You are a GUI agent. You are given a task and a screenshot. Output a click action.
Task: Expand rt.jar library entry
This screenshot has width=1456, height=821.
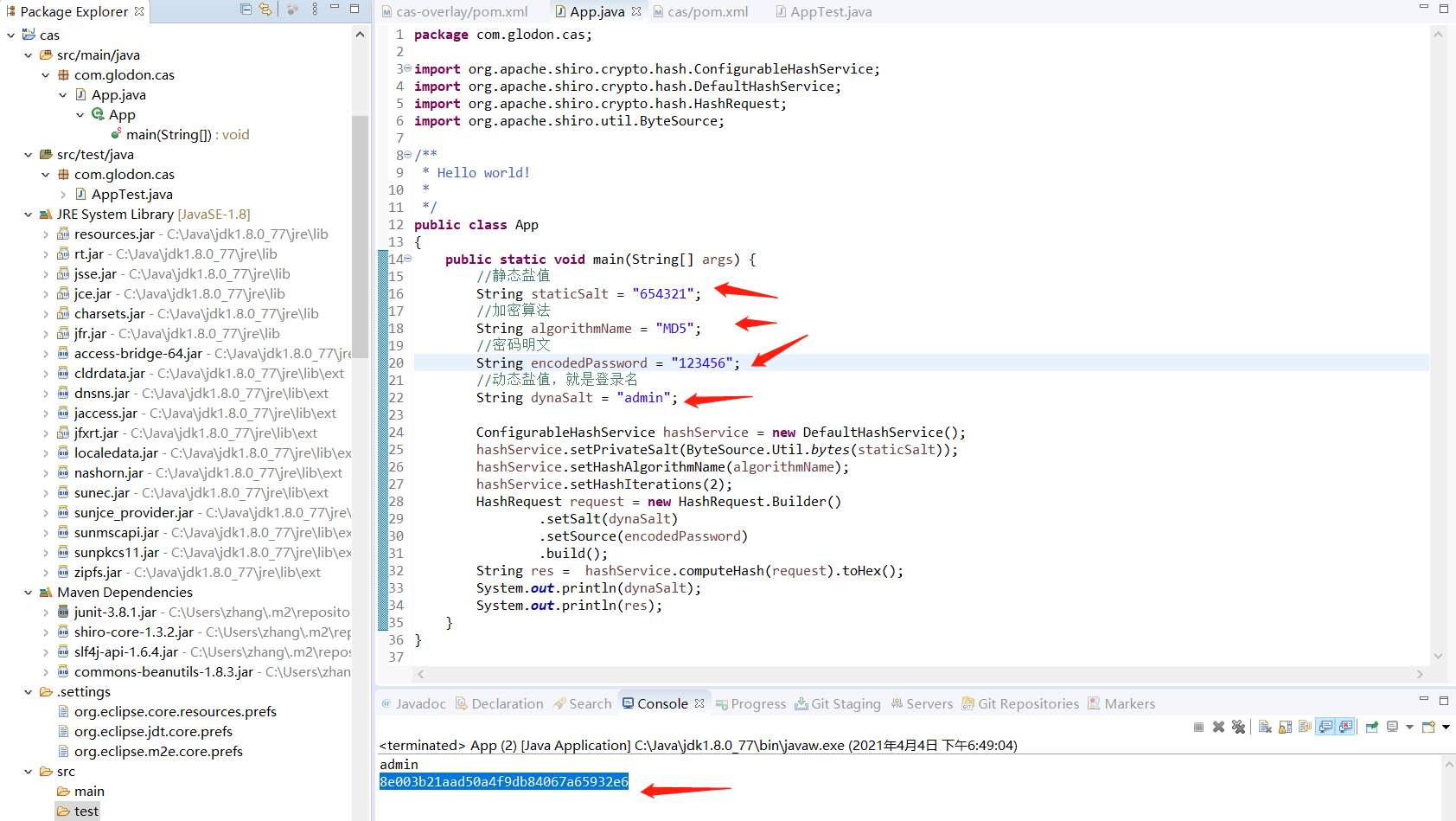45,253
